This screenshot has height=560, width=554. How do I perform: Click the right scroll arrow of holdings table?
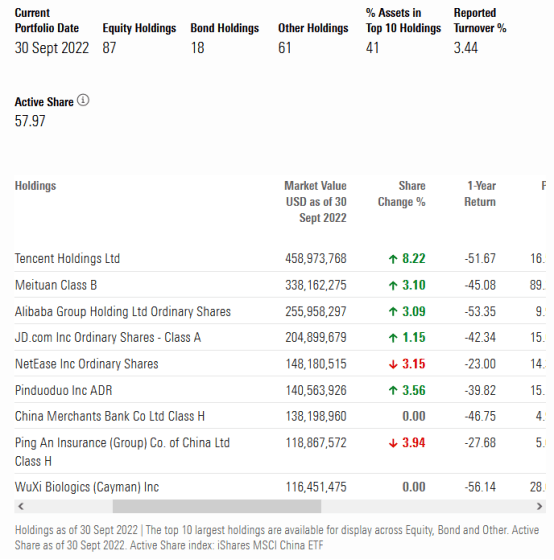(539, 506)
